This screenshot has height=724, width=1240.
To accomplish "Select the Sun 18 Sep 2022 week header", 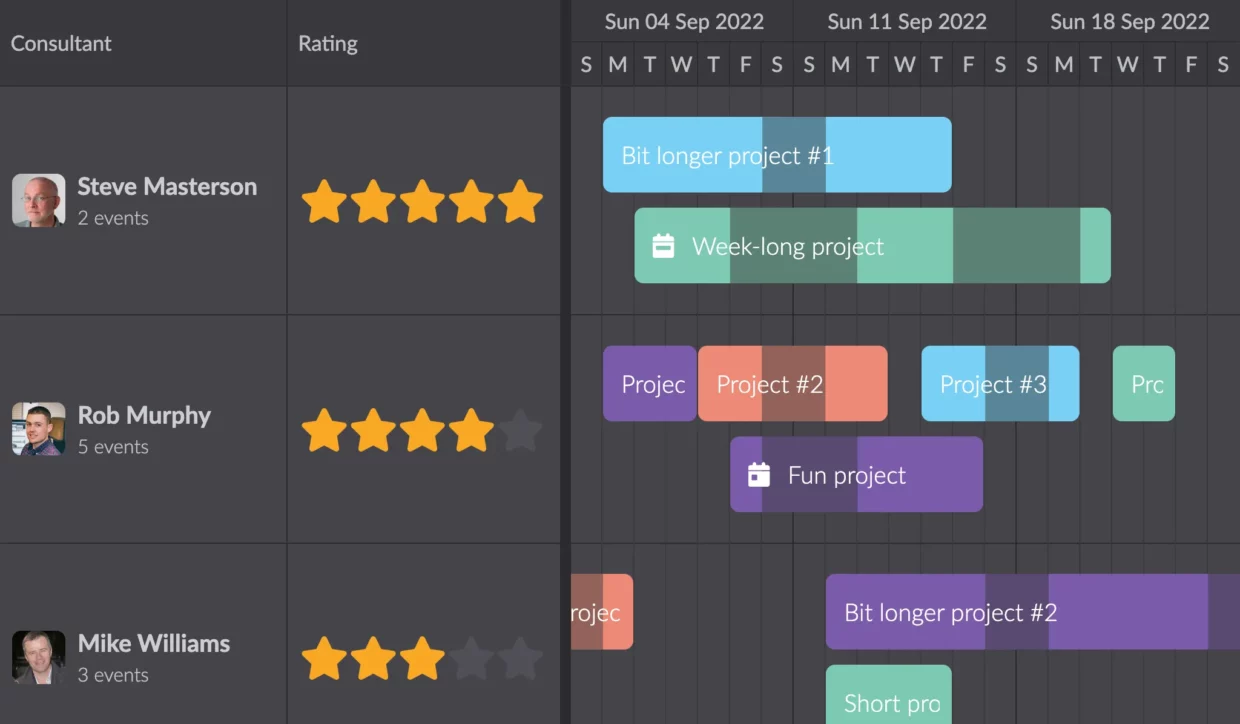I will (x=1128, y=21).
